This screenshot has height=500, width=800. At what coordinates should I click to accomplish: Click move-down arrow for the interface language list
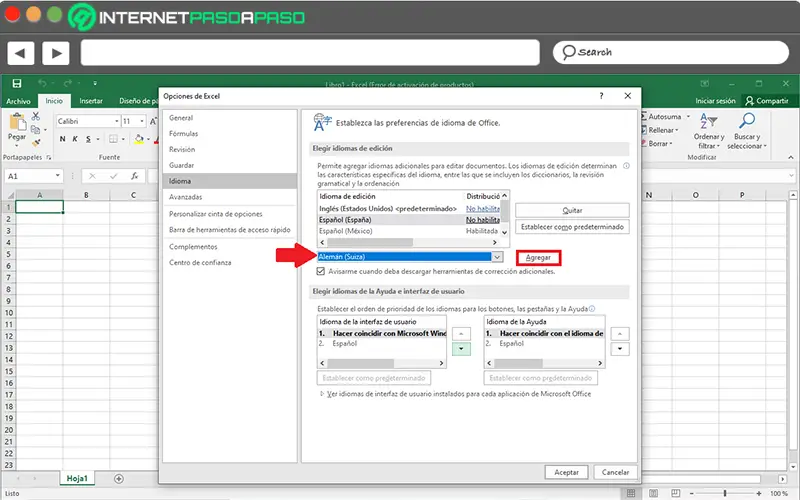(461, 349)
